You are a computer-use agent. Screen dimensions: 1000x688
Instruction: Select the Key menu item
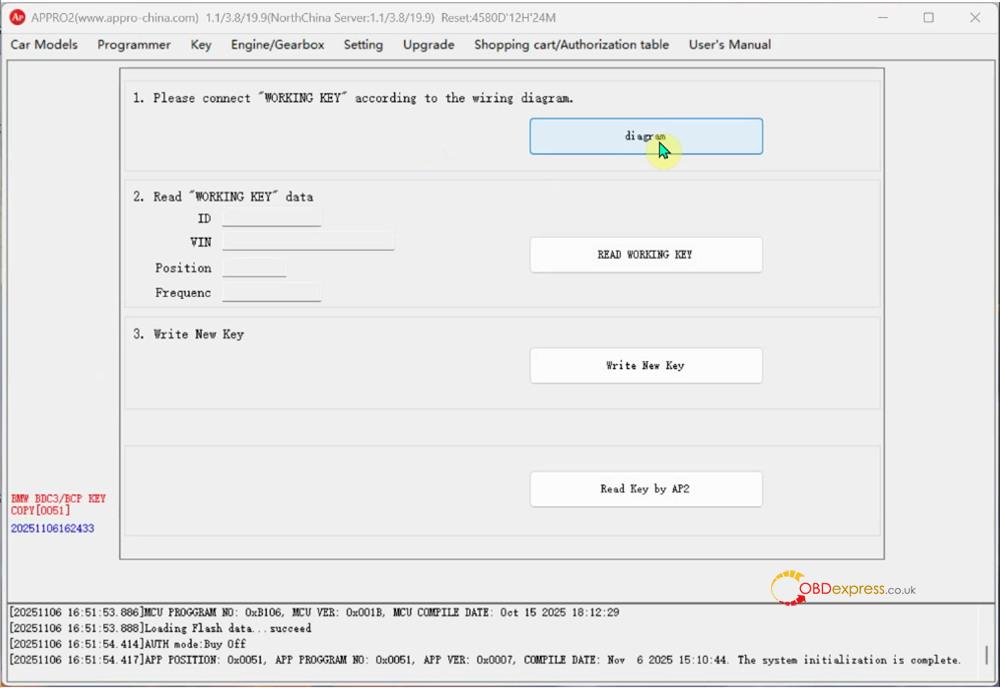pos(200,45)
